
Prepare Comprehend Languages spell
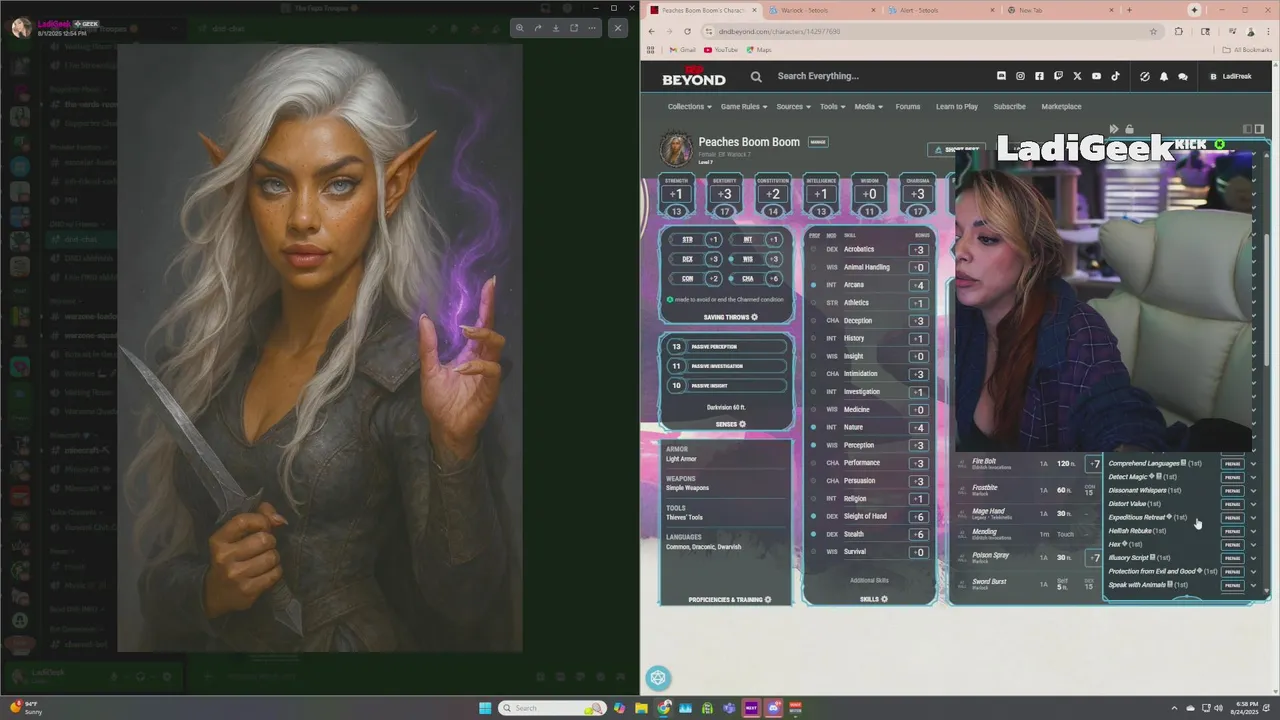1233,464
